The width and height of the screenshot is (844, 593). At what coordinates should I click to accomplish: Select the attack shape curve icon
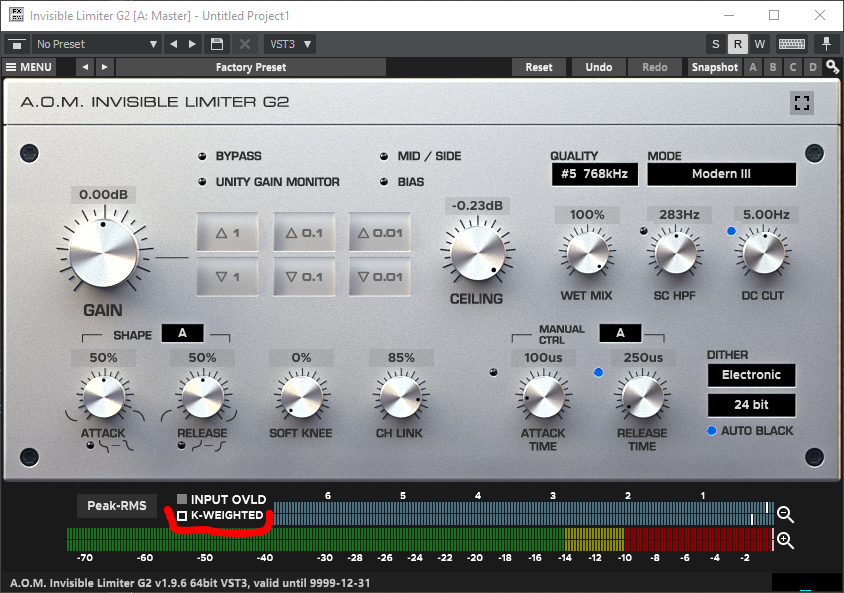click(x=110, y=446)
